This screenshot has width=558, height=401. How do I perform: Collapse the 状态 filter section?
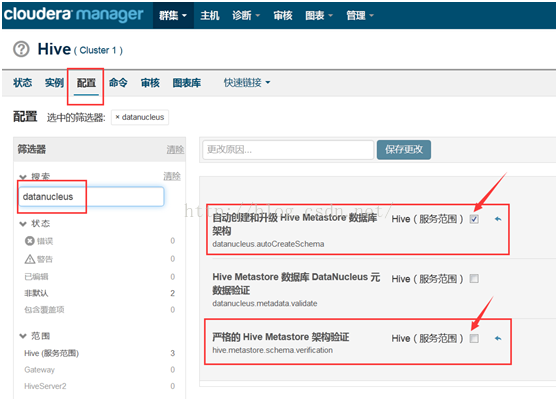35,223
